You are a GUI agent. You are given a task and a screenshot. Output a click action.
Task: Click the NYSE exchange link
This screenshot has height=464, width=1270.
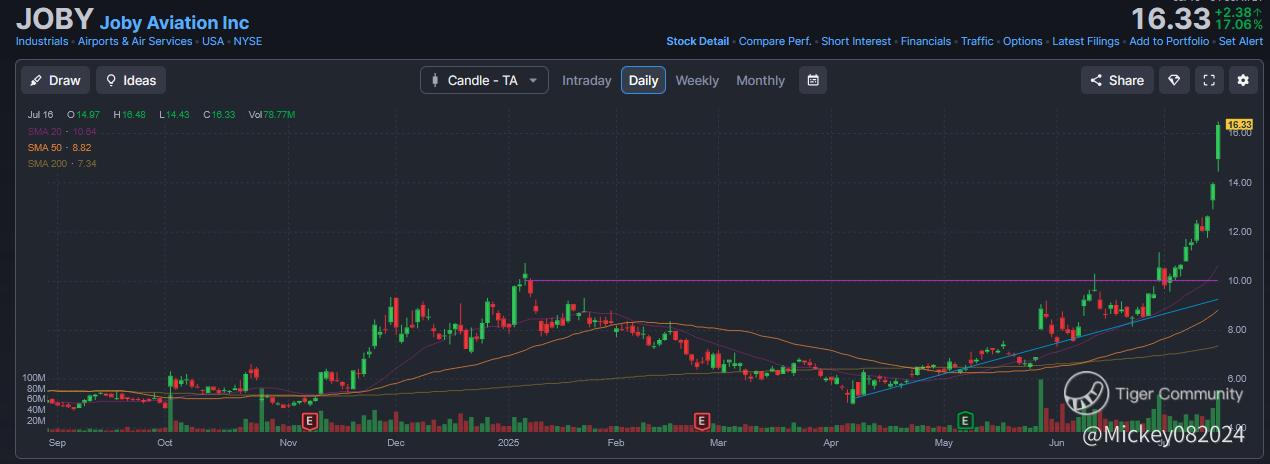(248, 41)
